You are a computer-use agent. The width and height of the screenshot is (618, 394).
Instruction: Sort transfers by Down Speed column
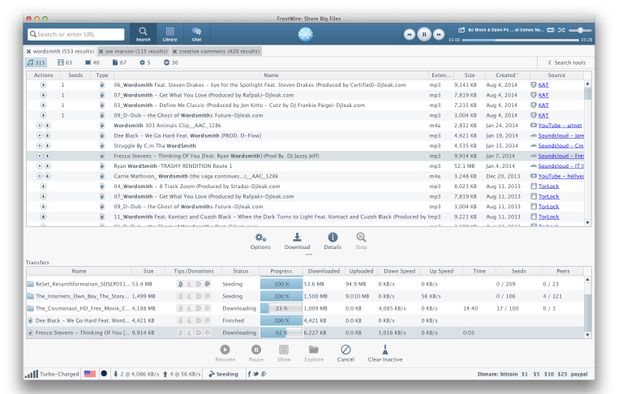tap(399, 271)
